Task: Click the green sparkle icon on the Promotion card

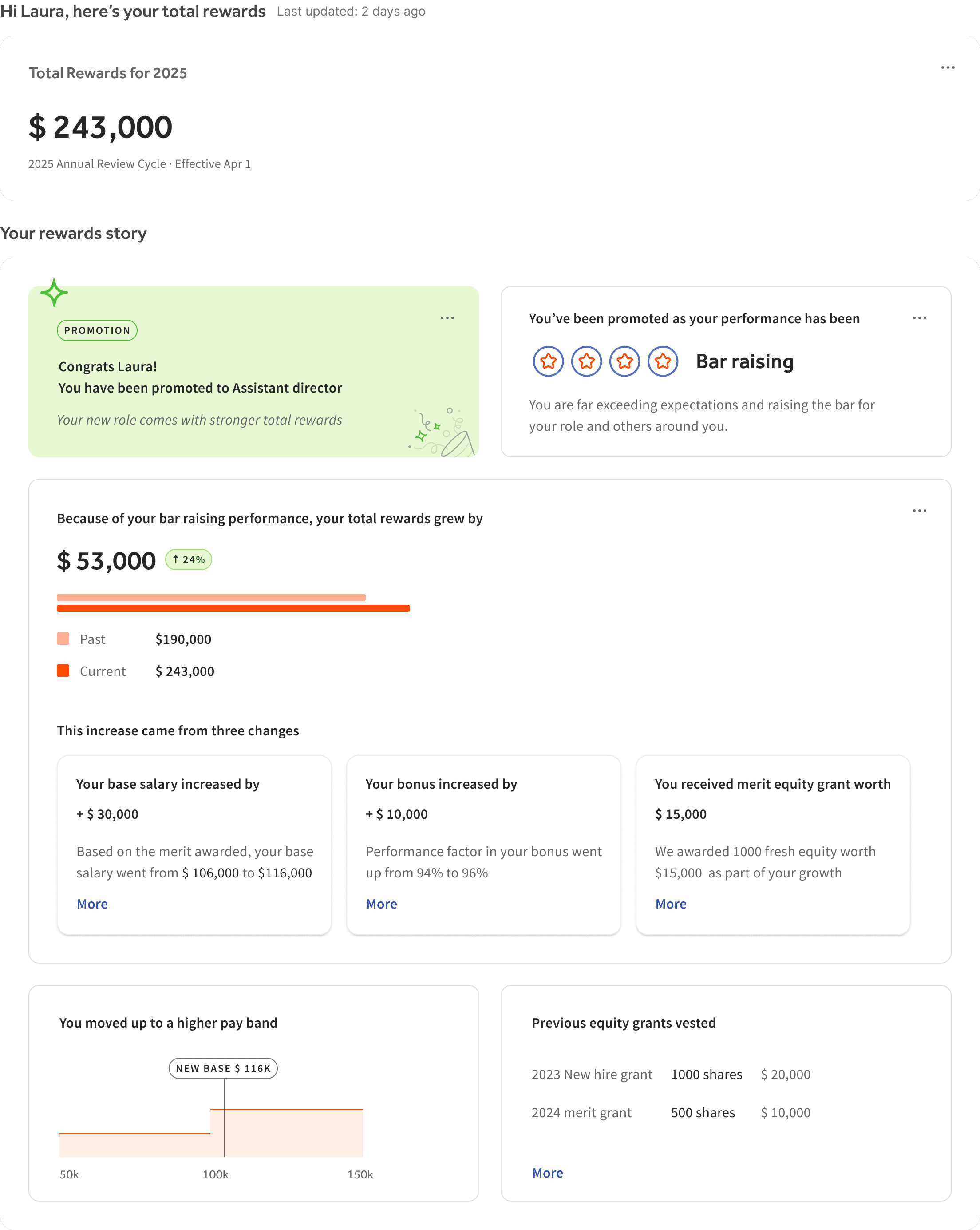Action: [x=54, y=293]
